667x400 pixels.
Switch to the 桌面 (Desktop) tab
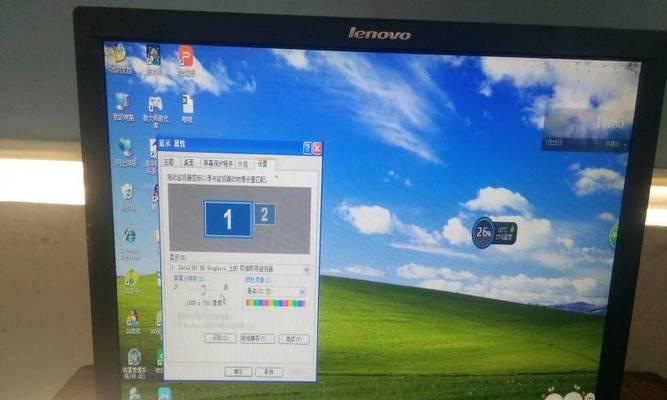click(188, 163)
